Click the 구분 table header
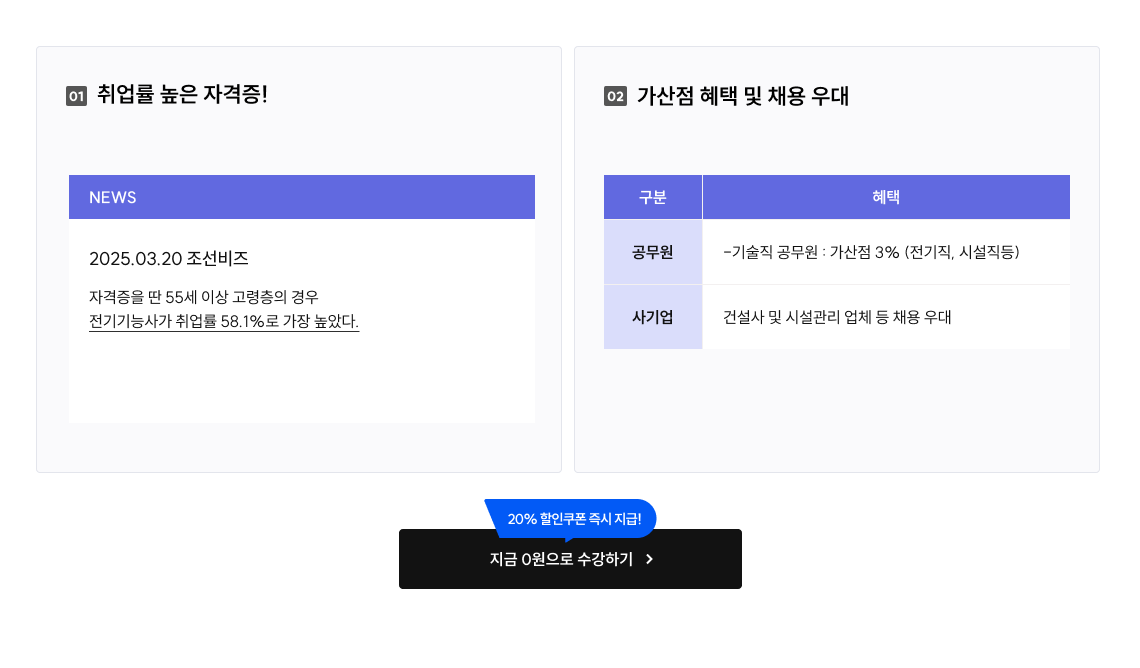The height and width of the screenshot is (668, 1140). pos(653,197)
